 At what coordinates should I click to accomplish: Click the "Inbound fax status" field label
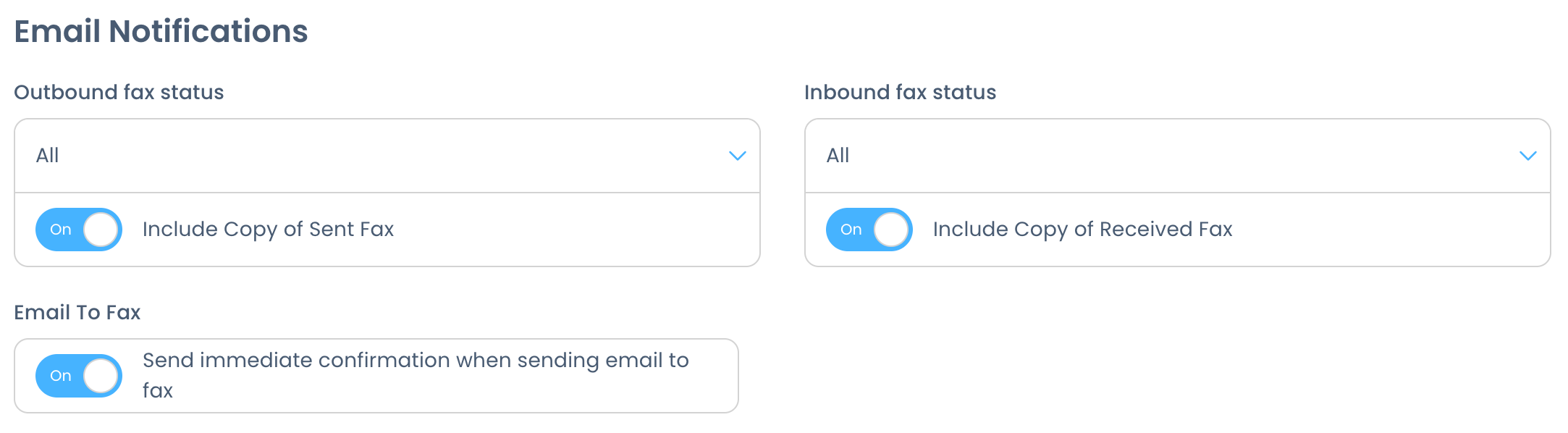(x=900, y=93)
